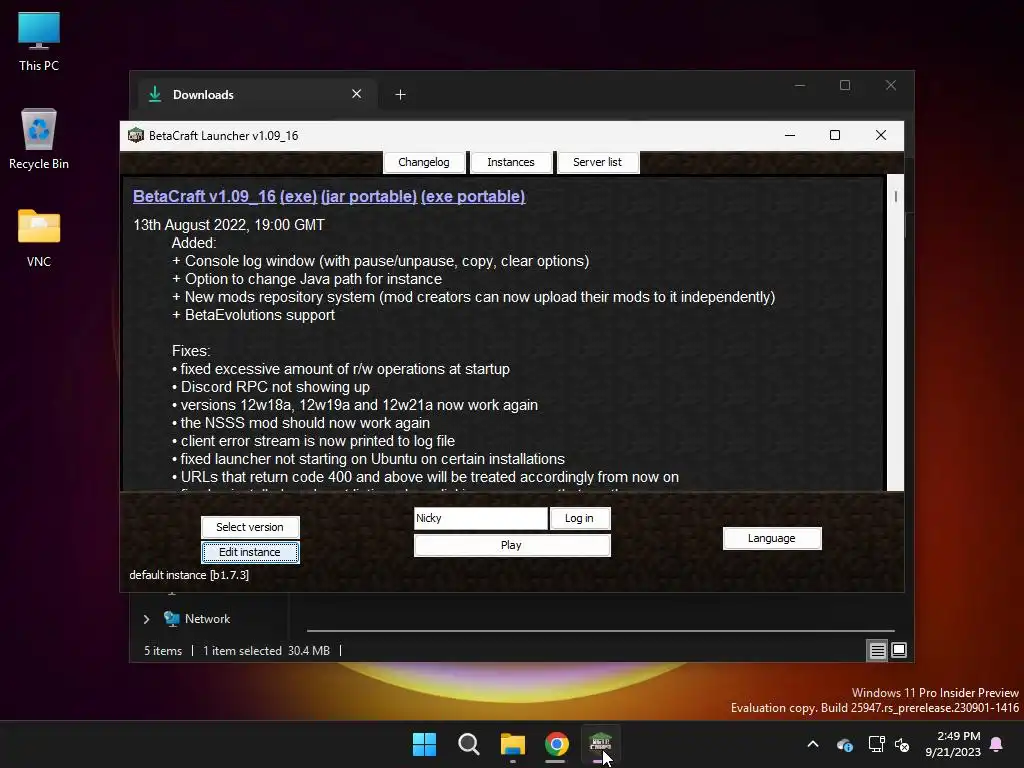Click the File Explorer horizontal scrollbar
This screenshot has width=1024, height=768.
click(600, 631)
